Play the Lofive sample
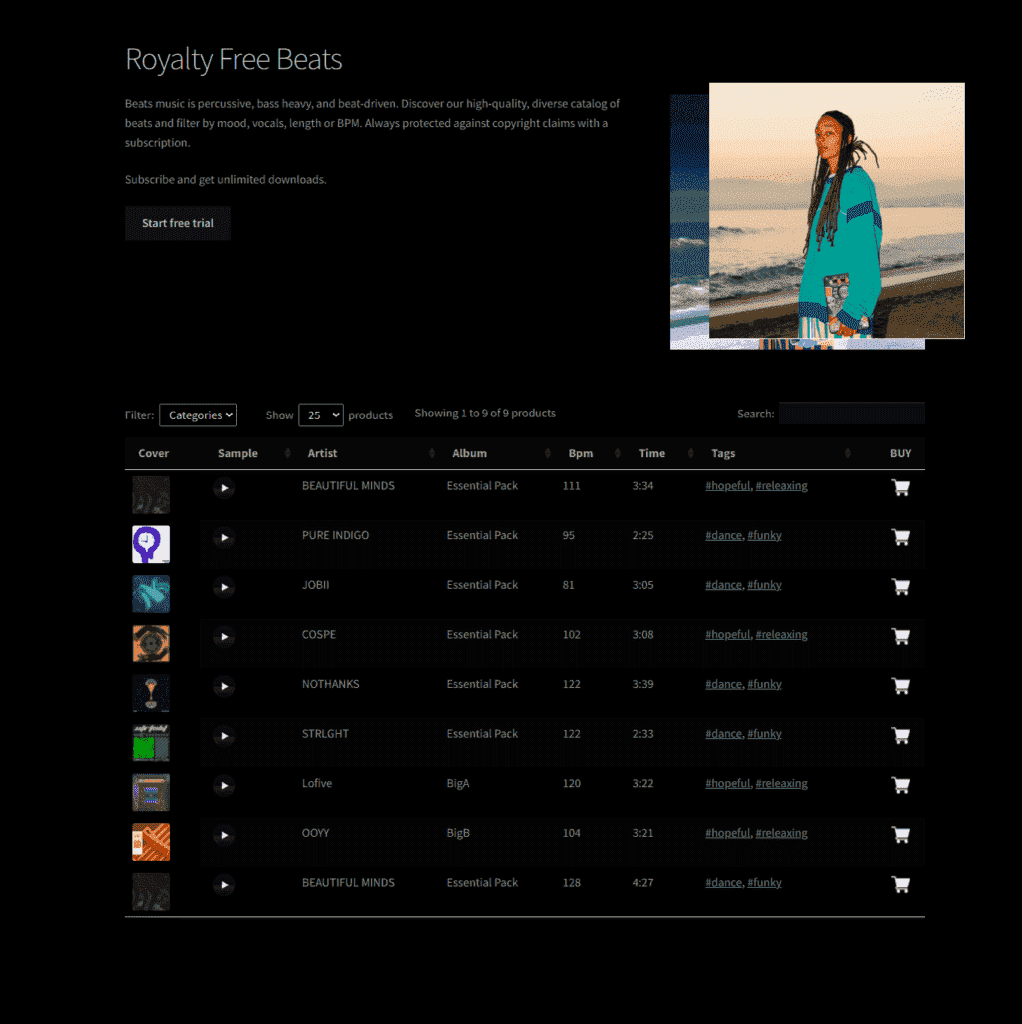This screenshot has width=1022, height=1024. (224, 786)
